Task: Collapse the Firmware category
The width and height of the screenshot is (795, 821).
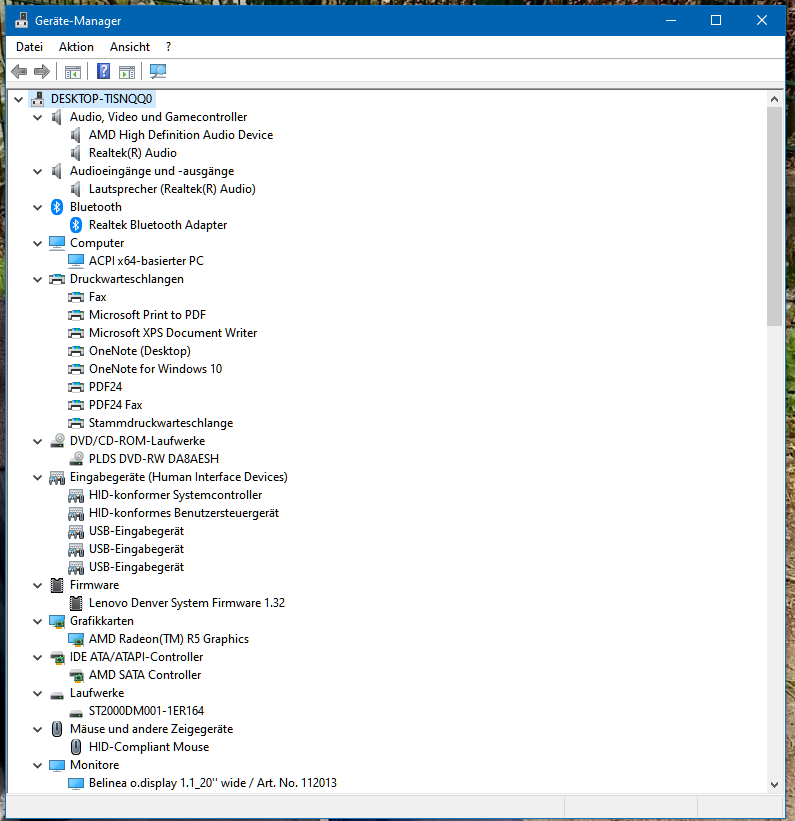Action: (38, 585)
